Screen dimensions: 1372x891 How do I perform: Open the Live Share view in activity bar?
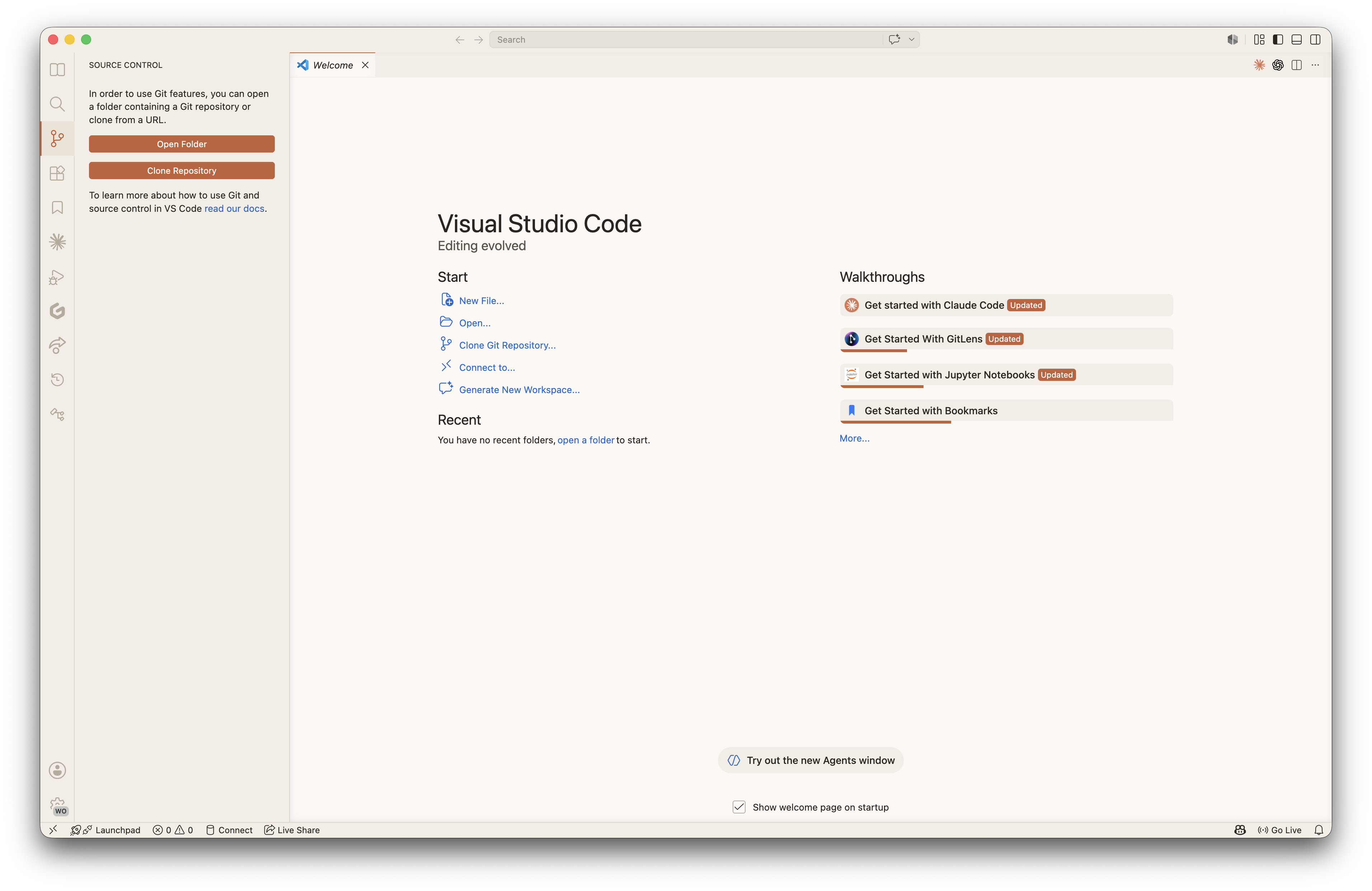[57, 345]
